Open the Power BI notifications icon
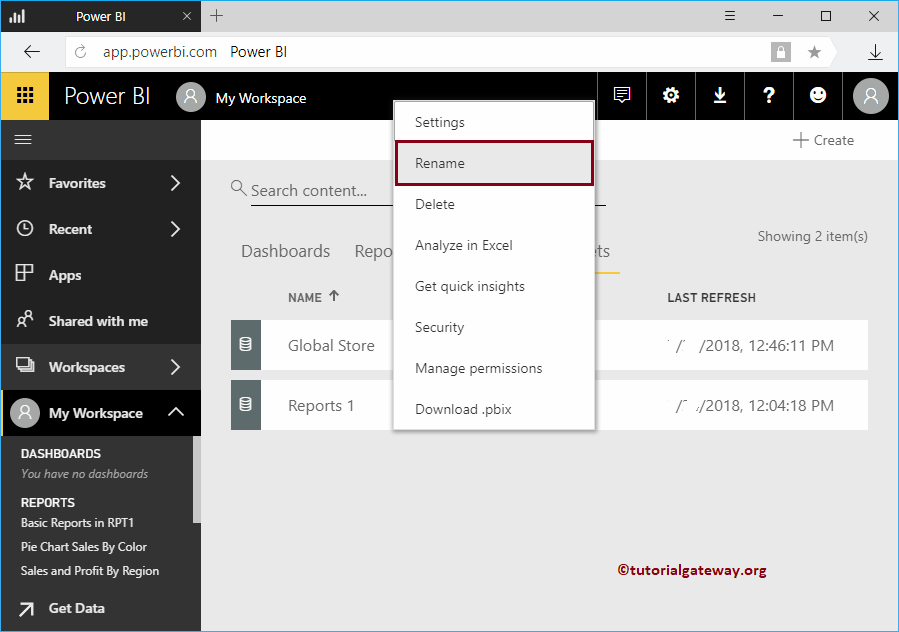 [x=621, y=95]
